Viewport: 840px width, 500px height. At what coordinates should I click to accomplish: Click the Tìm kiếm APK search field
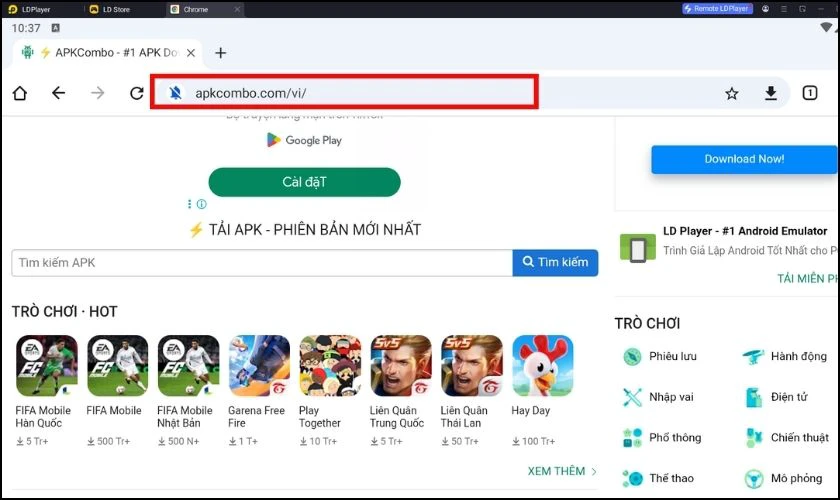pyautogui.click(x=262, y=263)
